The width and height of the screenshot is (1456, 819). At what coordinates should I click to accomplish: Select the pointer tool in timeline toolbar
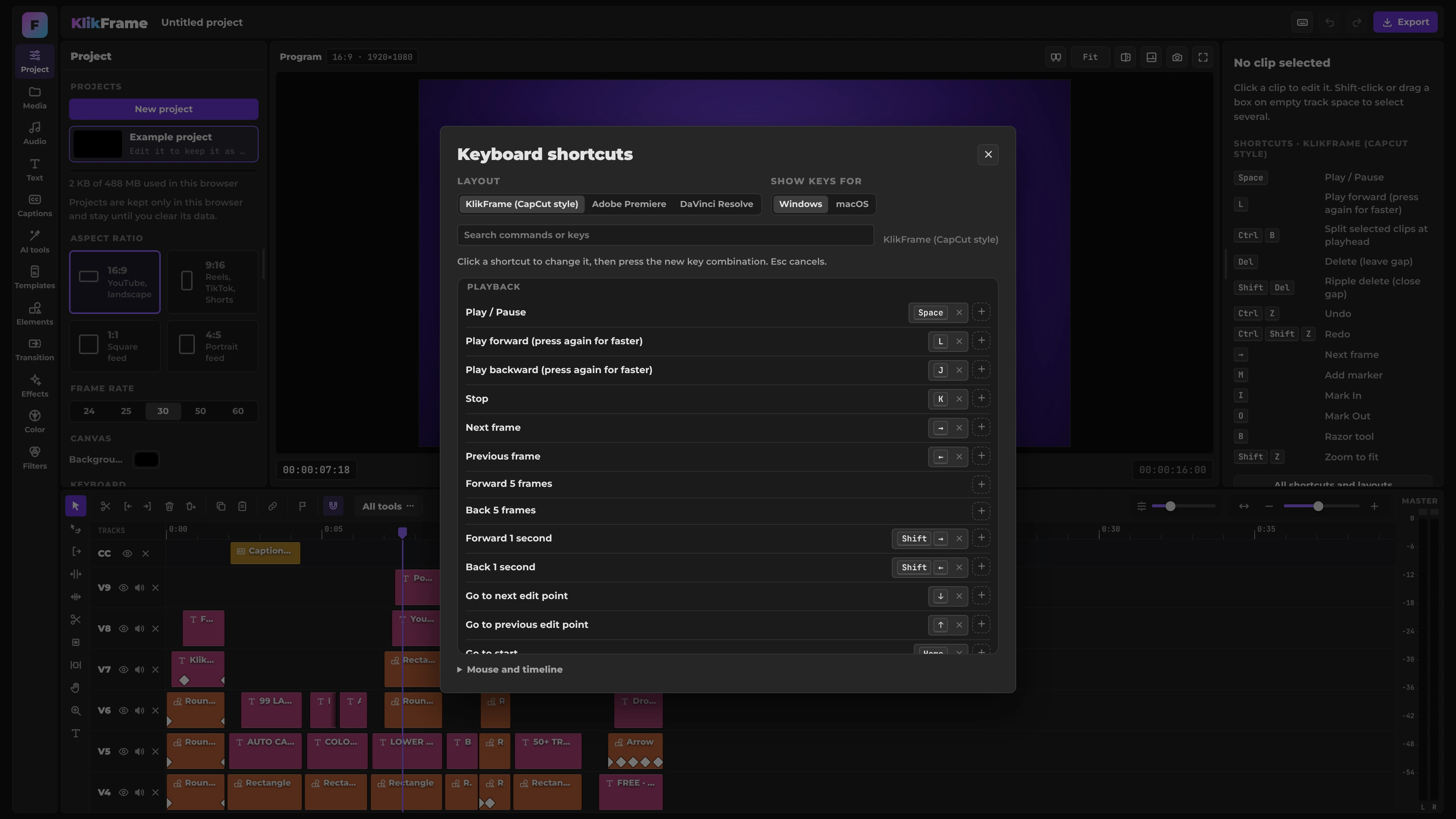[x=76, y=506]
